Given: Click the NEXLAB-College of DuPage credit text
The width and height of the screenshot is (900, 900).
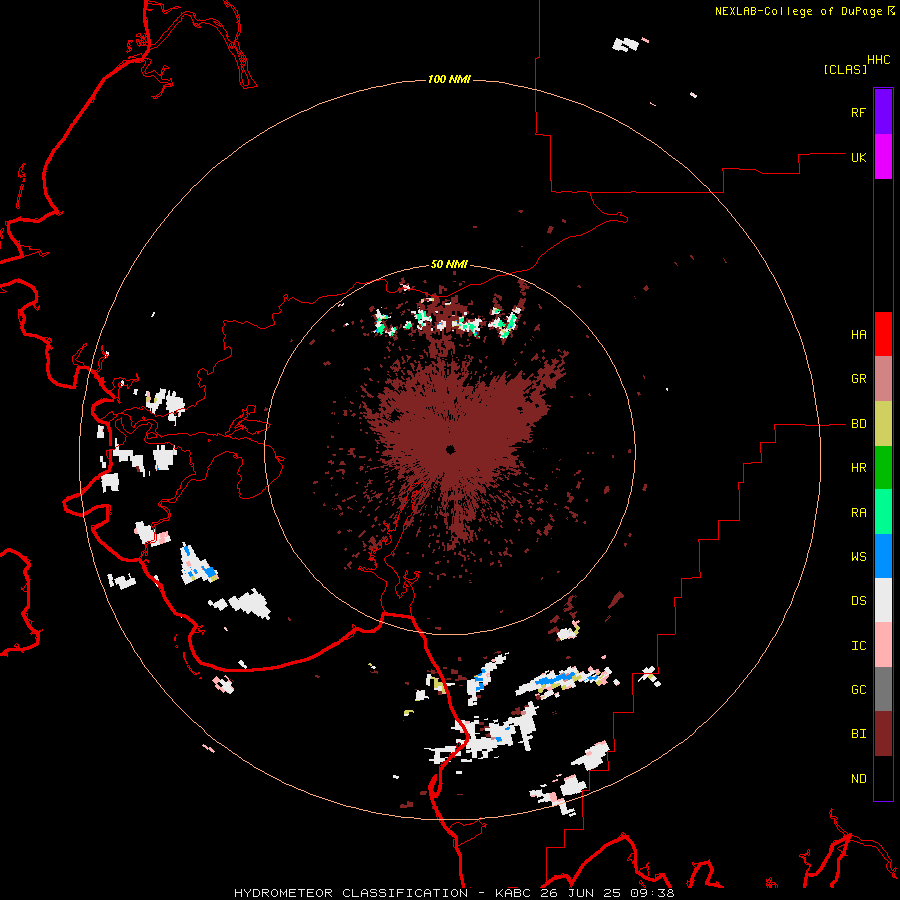Looking at the screenshot, I should coord(799,11).
